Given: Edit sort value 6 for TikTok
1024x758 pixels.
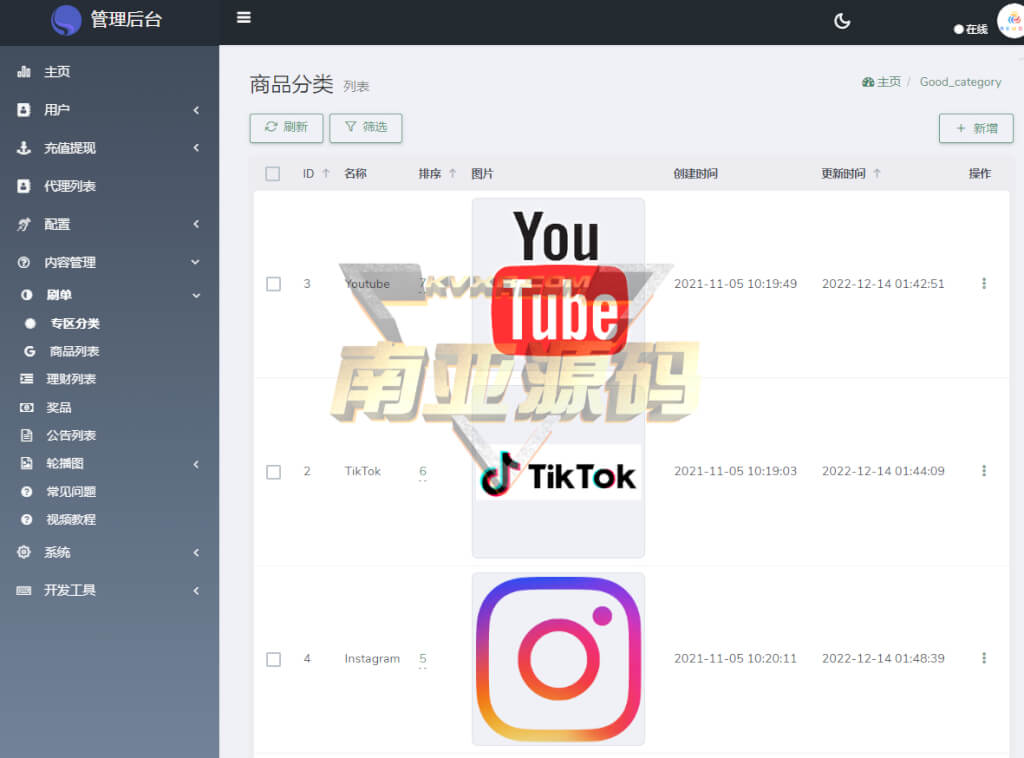Looking at the screenshot, I should coord(423,471).
